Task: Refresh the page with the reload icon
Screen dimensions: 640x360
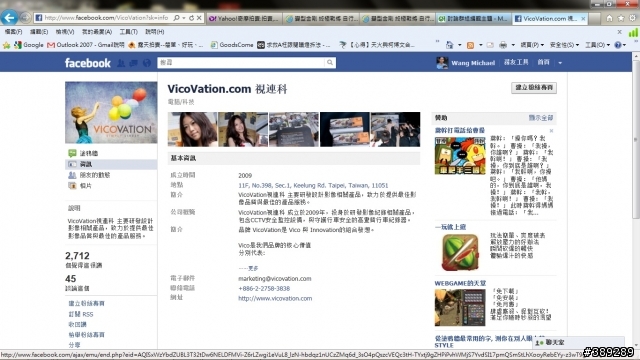Action: coord(191,18)
